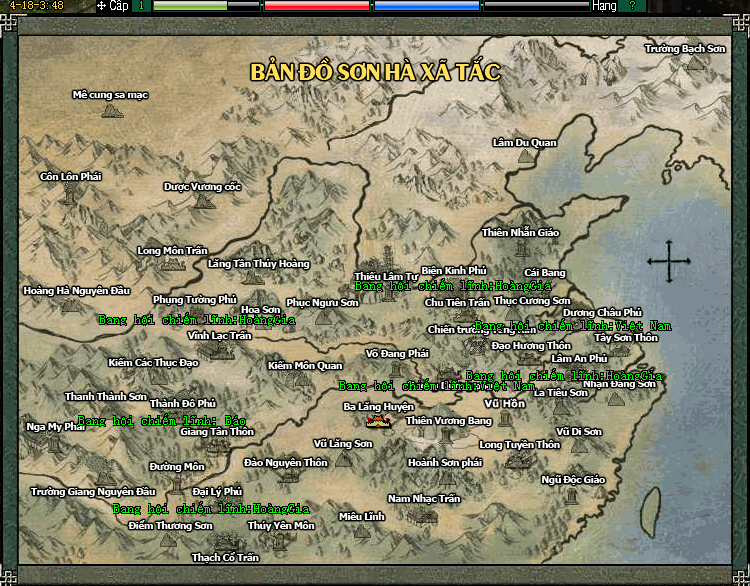Click the Biện Kinh Phủ city label
Viewport: 750px width, 586px height.
[x=453, y=270]
